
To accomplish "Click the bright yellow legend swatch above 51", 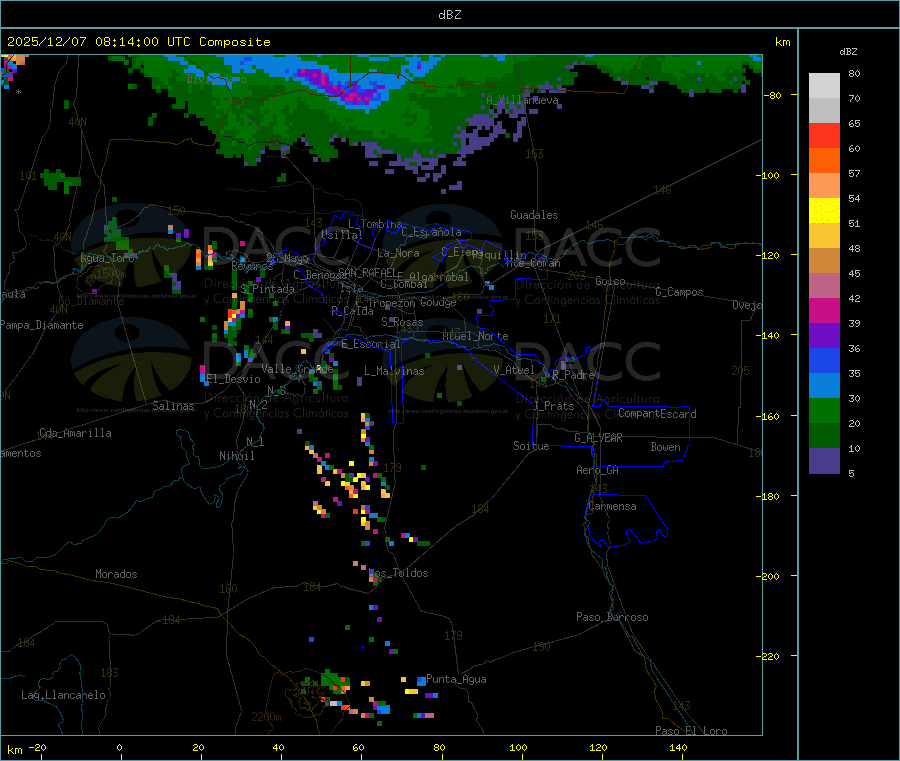I will [824, 211].
